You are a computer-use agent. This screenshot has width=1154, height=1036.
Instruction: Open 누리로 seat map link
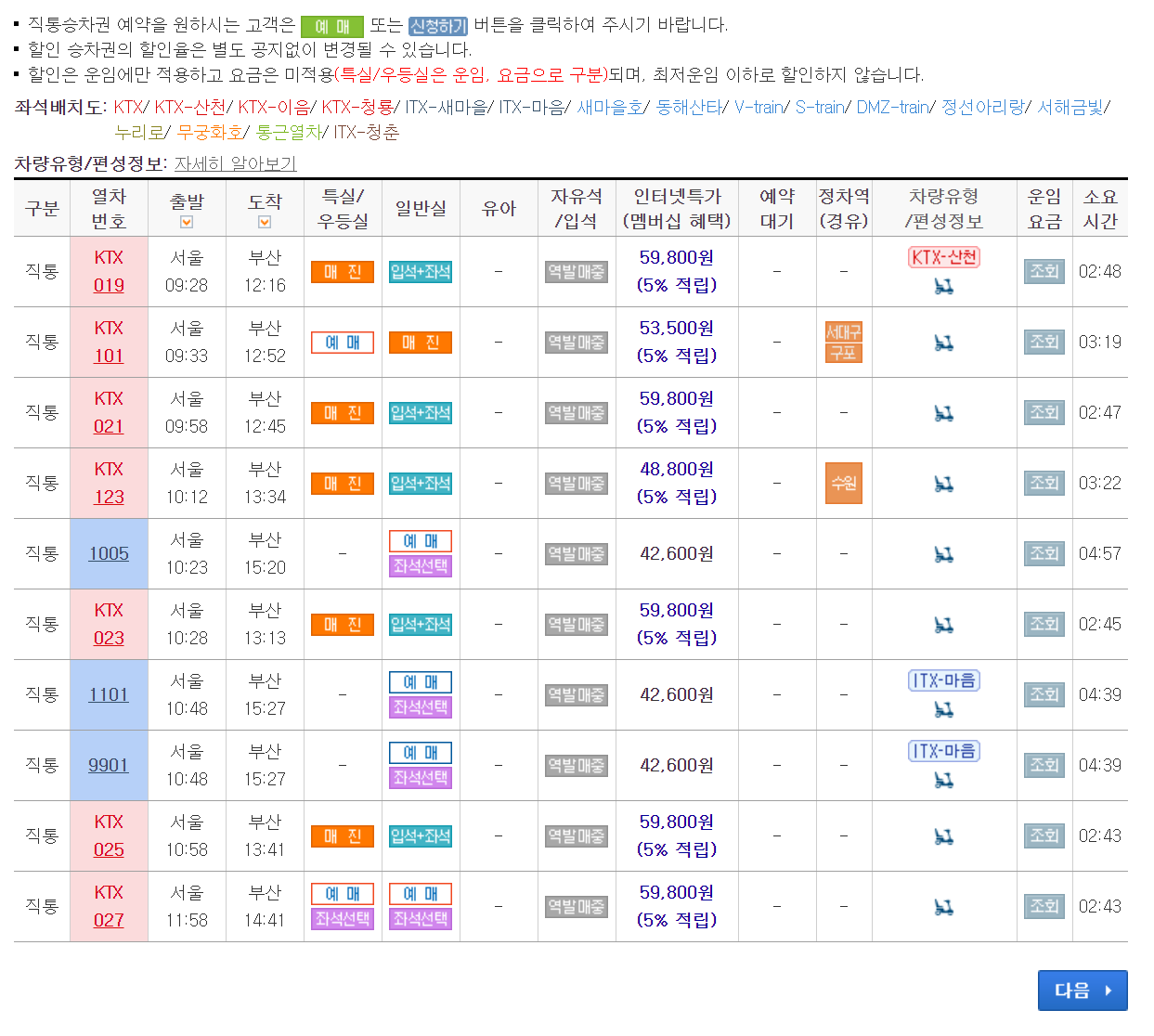pos(139,132)
